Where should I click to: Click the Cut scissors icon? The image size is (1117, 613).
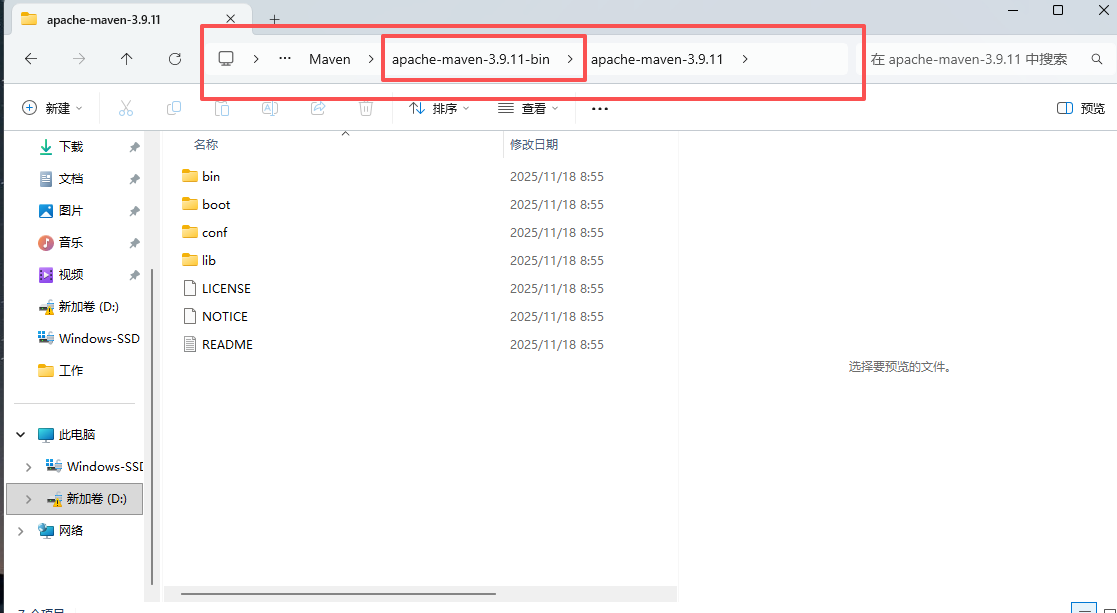tap(126, 108)
